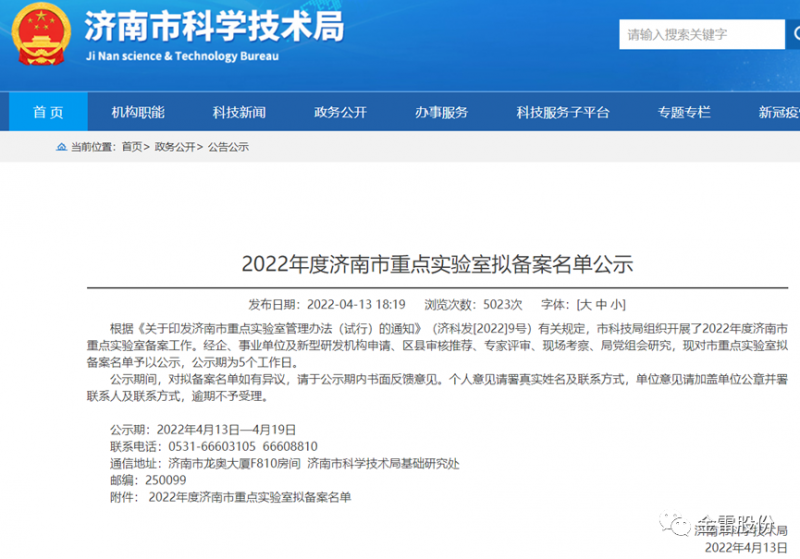Open the 机构职能 menu
This screenshot has height=559, width=800.
coord(138,112)
